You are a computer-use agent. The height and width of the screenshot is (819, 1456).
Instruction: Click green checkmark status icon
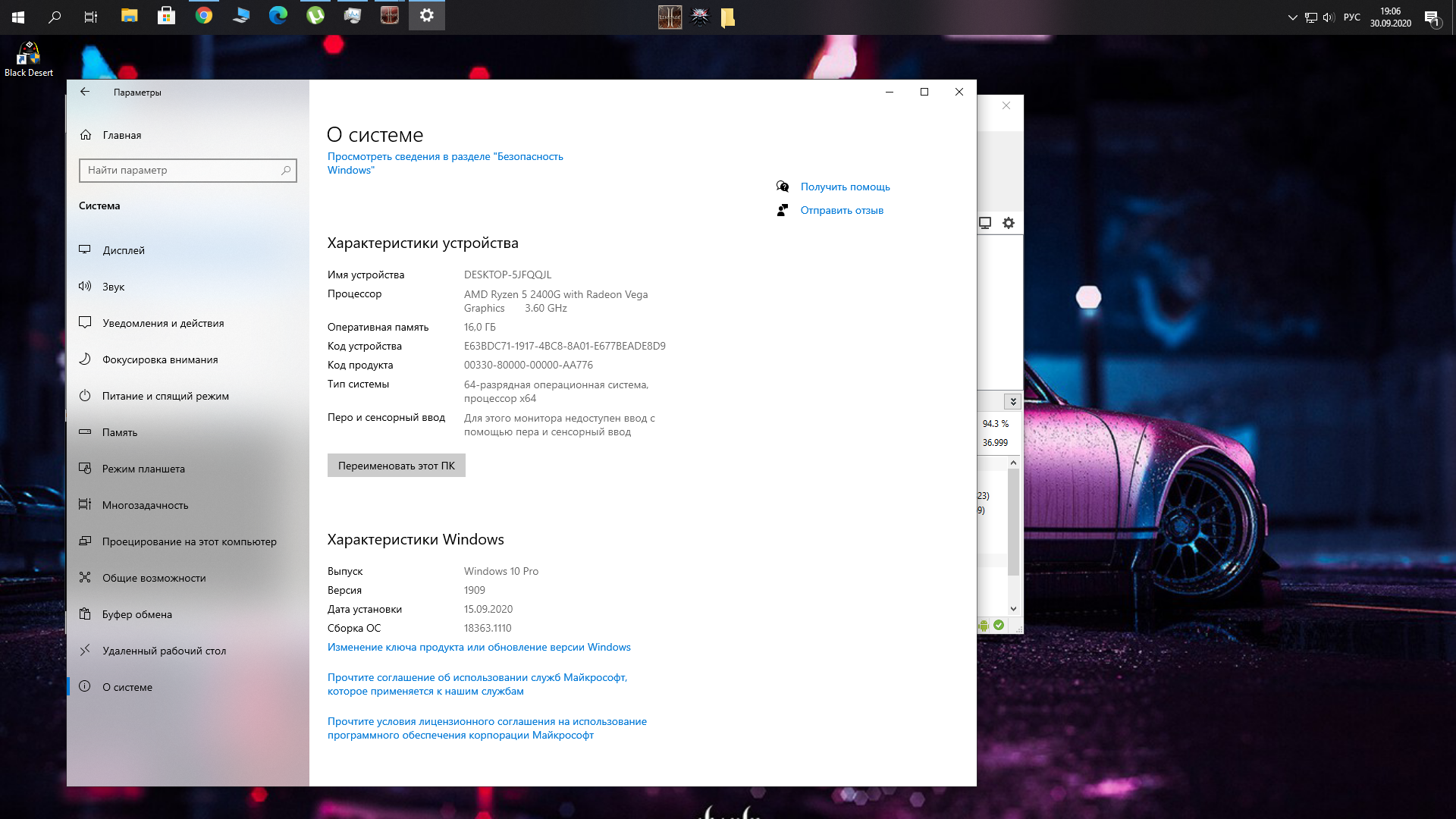pos(999,625)
